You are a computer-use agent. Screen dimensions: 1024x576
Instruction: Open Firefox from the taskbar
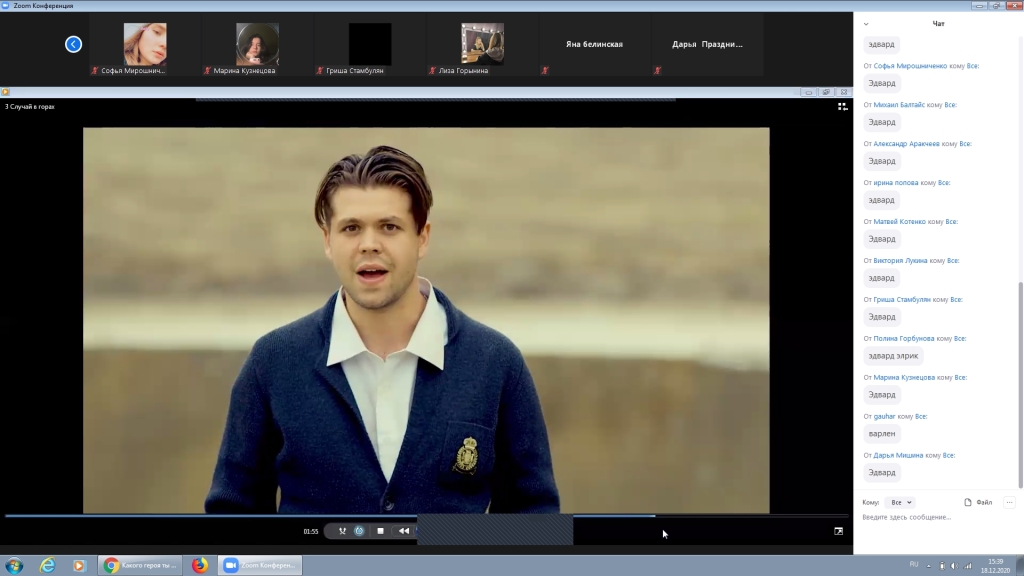(200, 566)
